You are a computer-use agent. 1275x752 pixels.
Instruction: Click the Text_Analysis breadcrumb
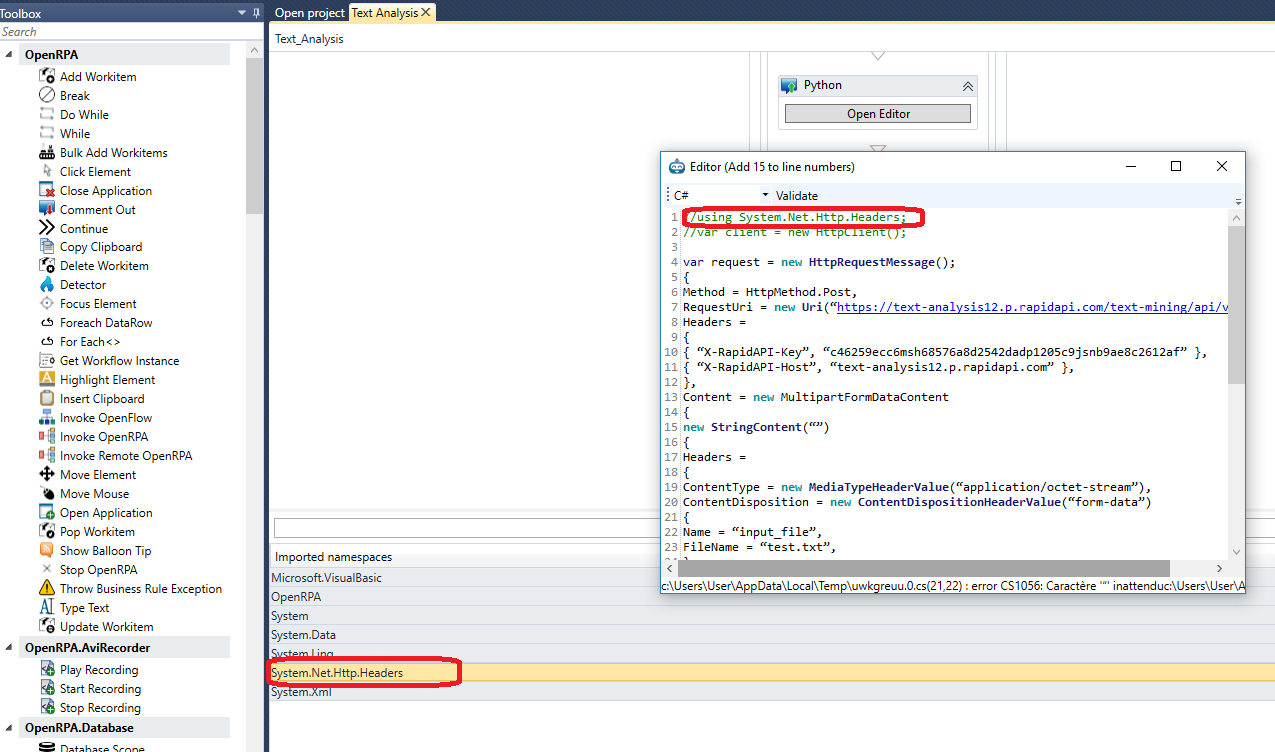(309, 39)
